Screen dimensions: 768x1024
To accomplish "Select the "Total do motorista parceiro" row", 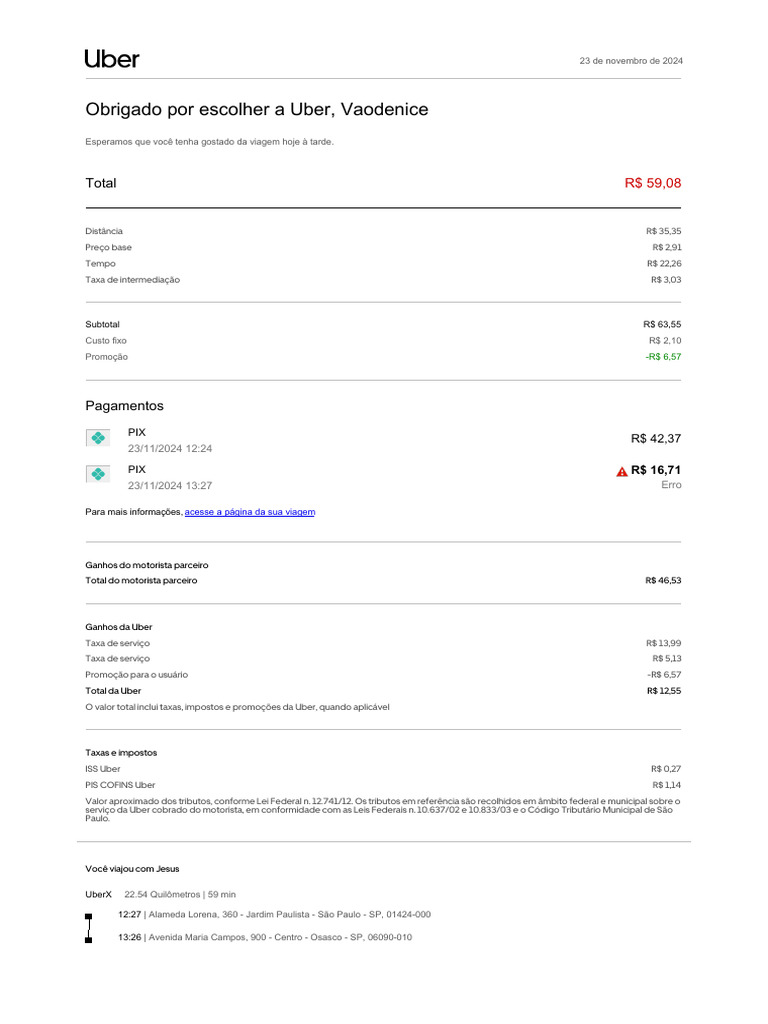I will pyautogui.click(x=141, y=581).
